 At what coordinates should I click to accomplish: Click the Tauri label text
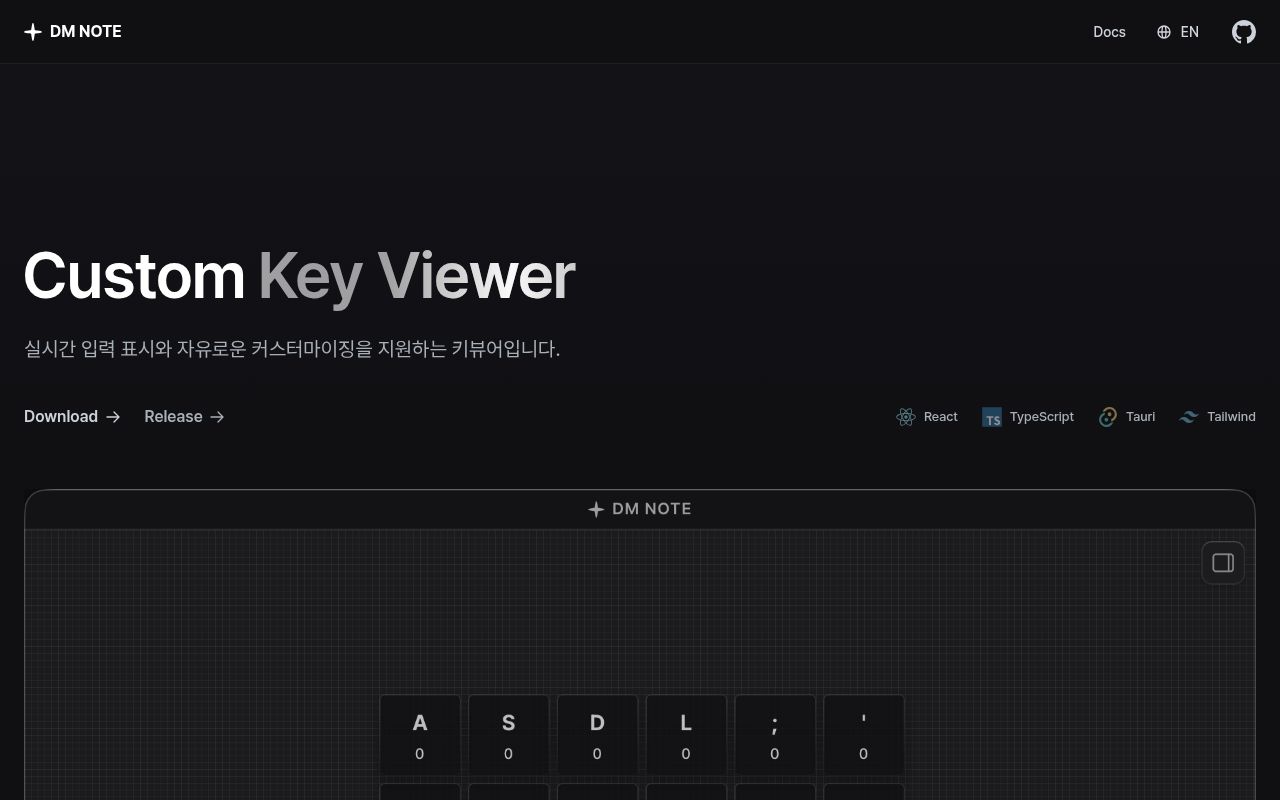pyautogui.click(x=1141, y=417)
